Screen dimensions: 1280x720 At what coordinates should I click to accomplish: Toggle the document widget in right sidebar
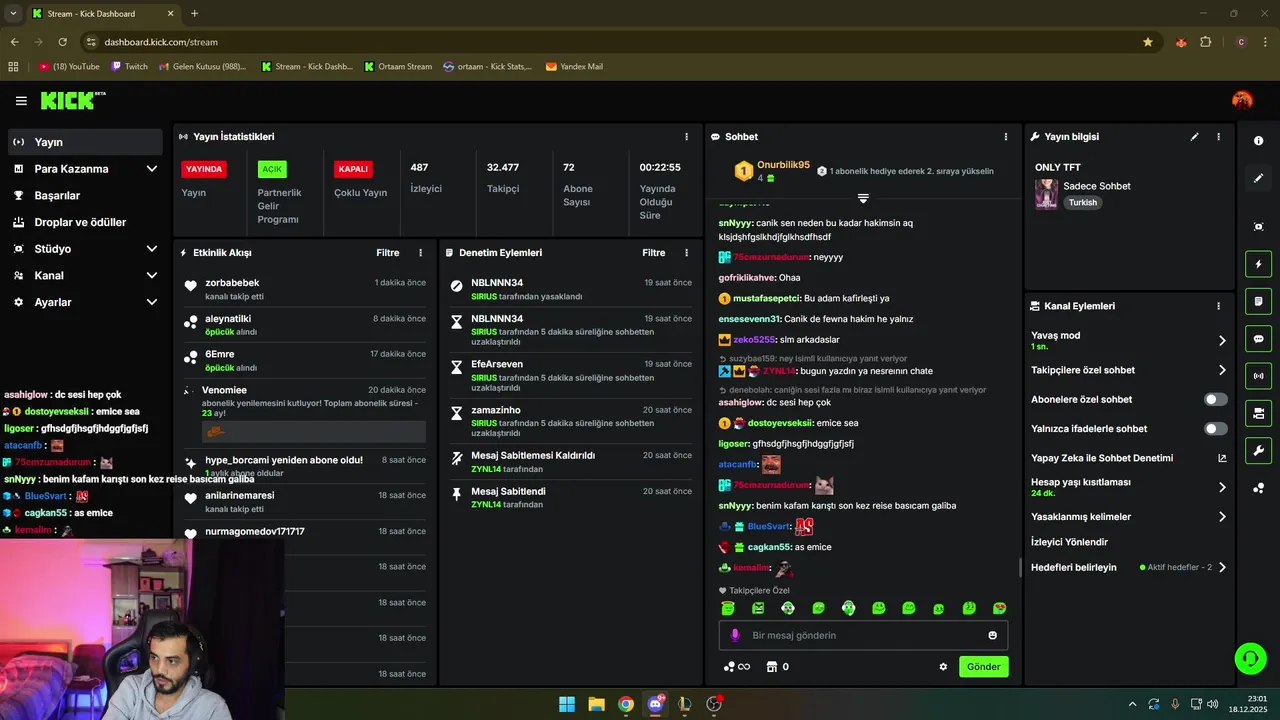(x=1258, y=302)
